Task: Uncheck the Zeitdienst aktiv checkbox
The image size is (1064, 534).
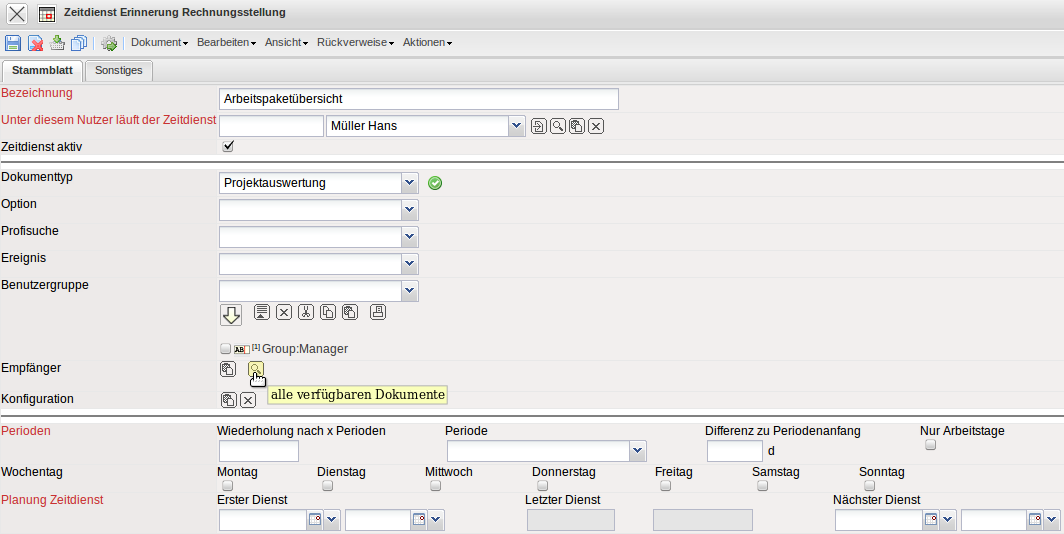Action: click(228, 146)
